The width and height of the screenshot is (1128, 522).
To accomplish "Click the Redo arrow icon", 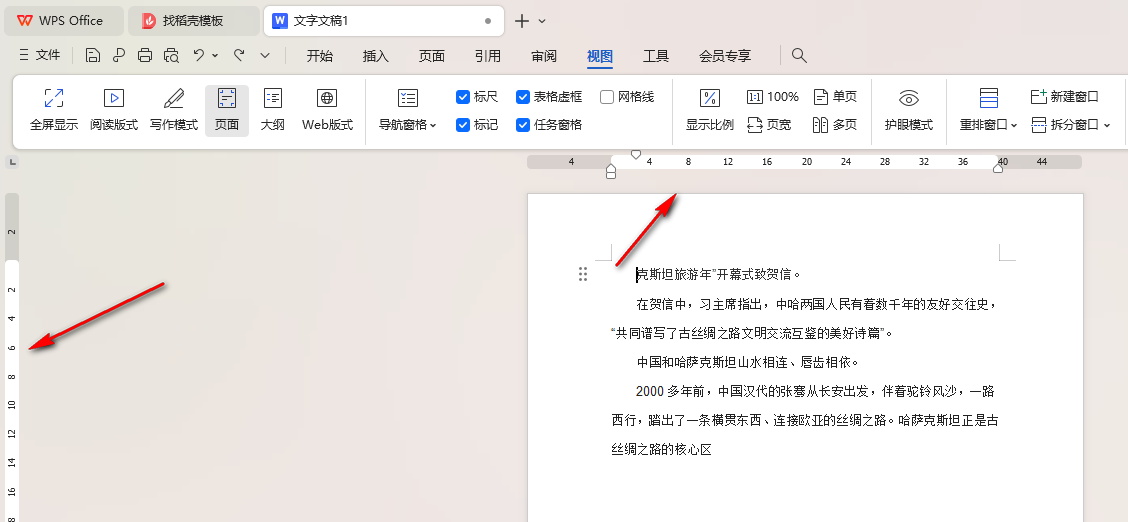I will point(240,55).
